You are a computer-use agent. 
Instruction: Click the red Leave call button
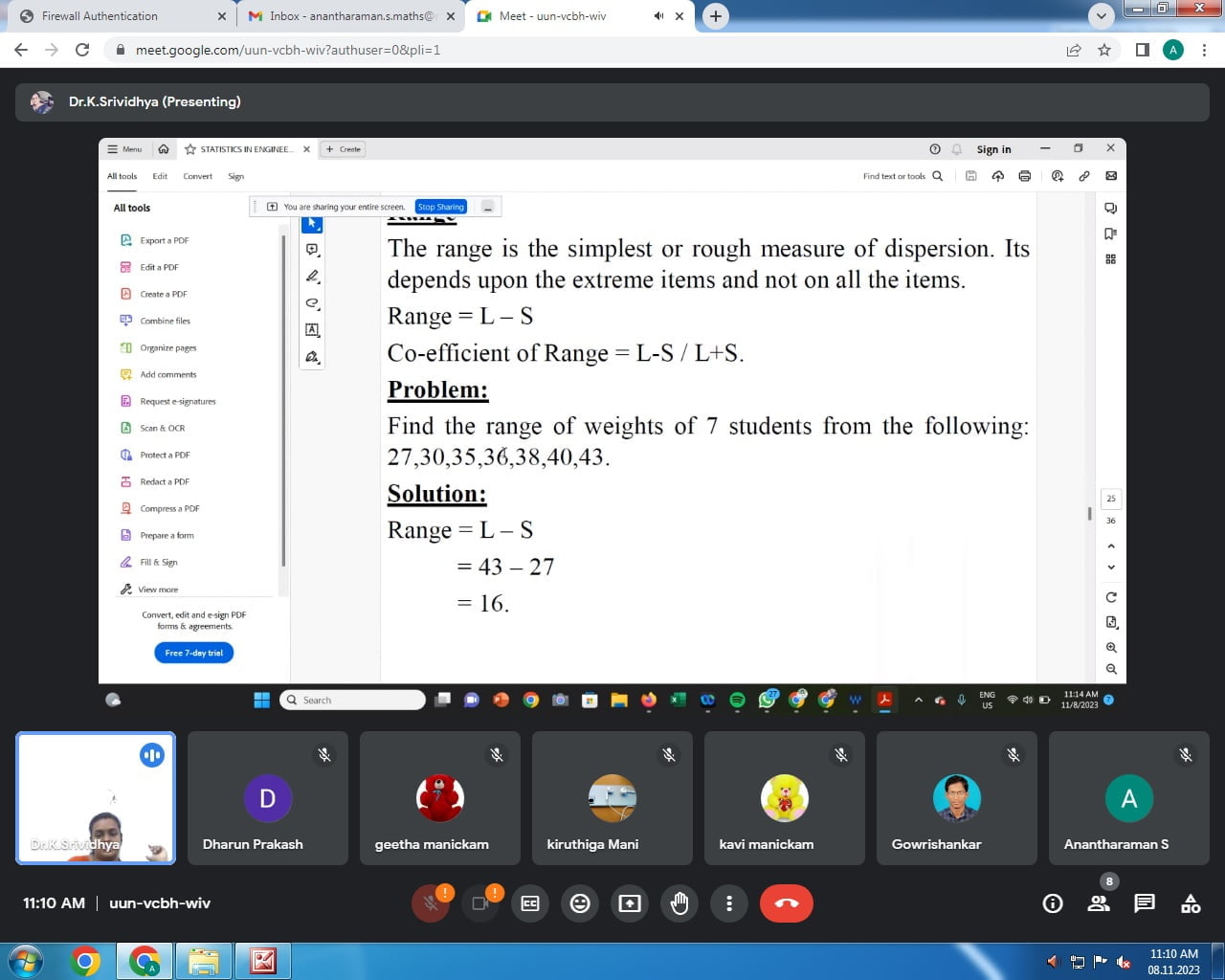[x=786, y=903]
